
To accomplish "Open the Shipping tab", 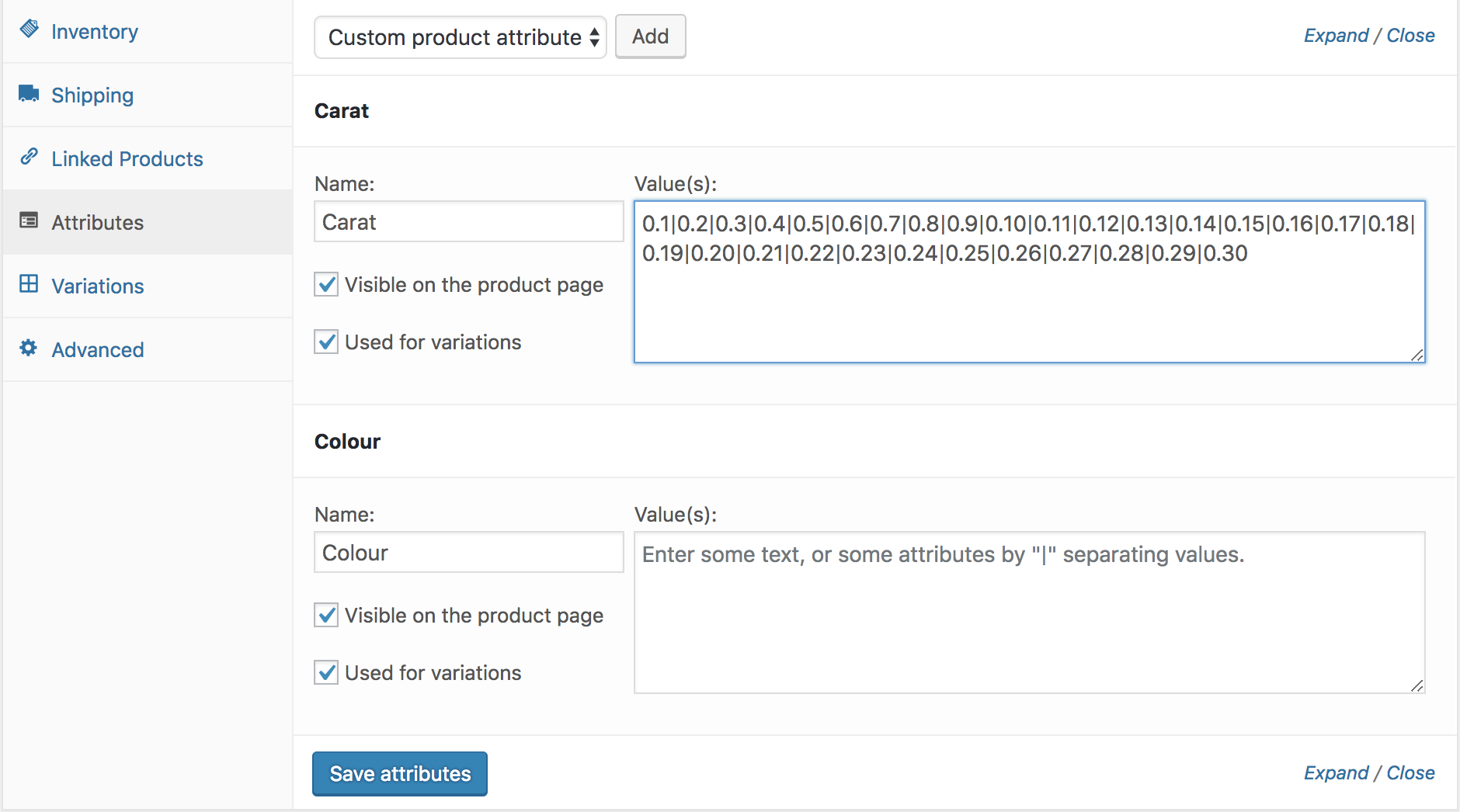I will coord(148,95).
